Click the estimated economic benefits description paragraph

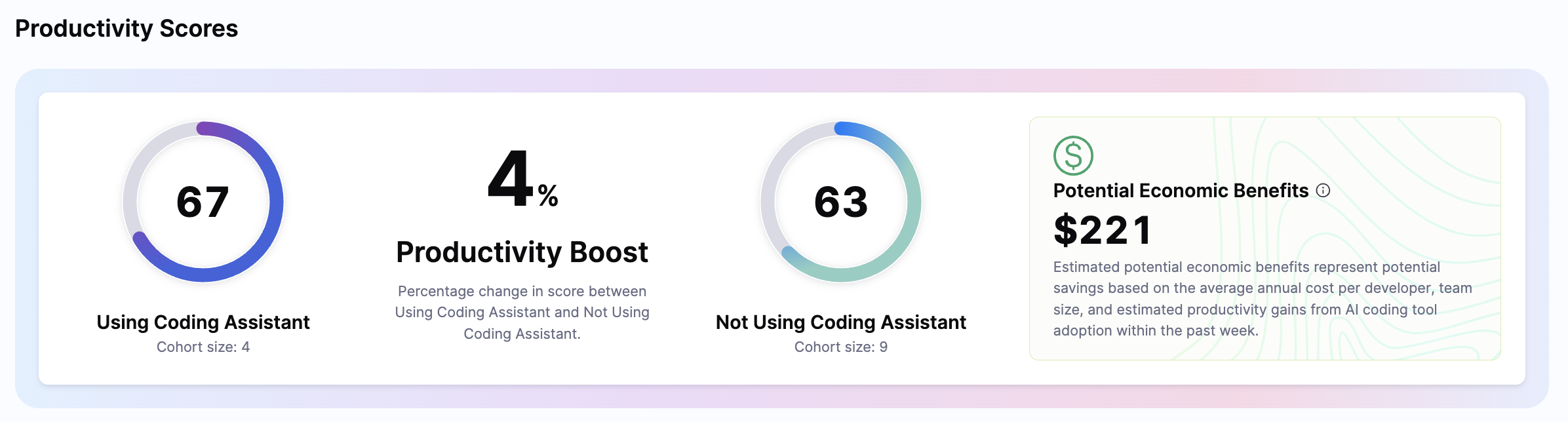[1263, 299]
